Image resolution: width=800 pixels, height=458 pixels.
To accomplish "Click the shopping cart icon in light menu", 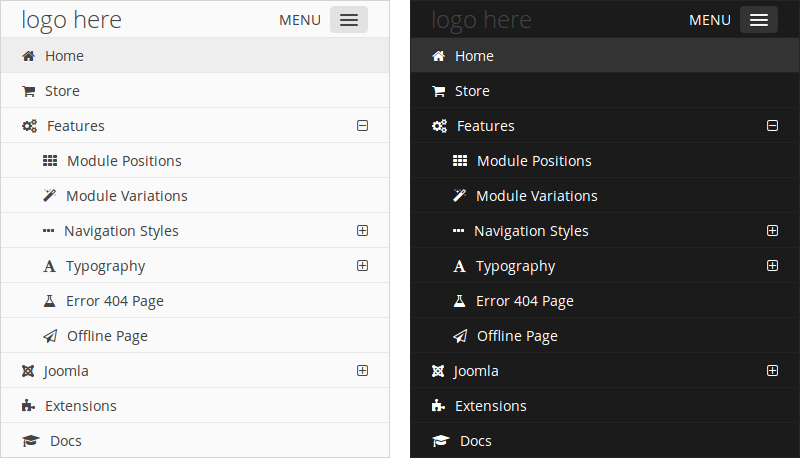I will (29, 91).
